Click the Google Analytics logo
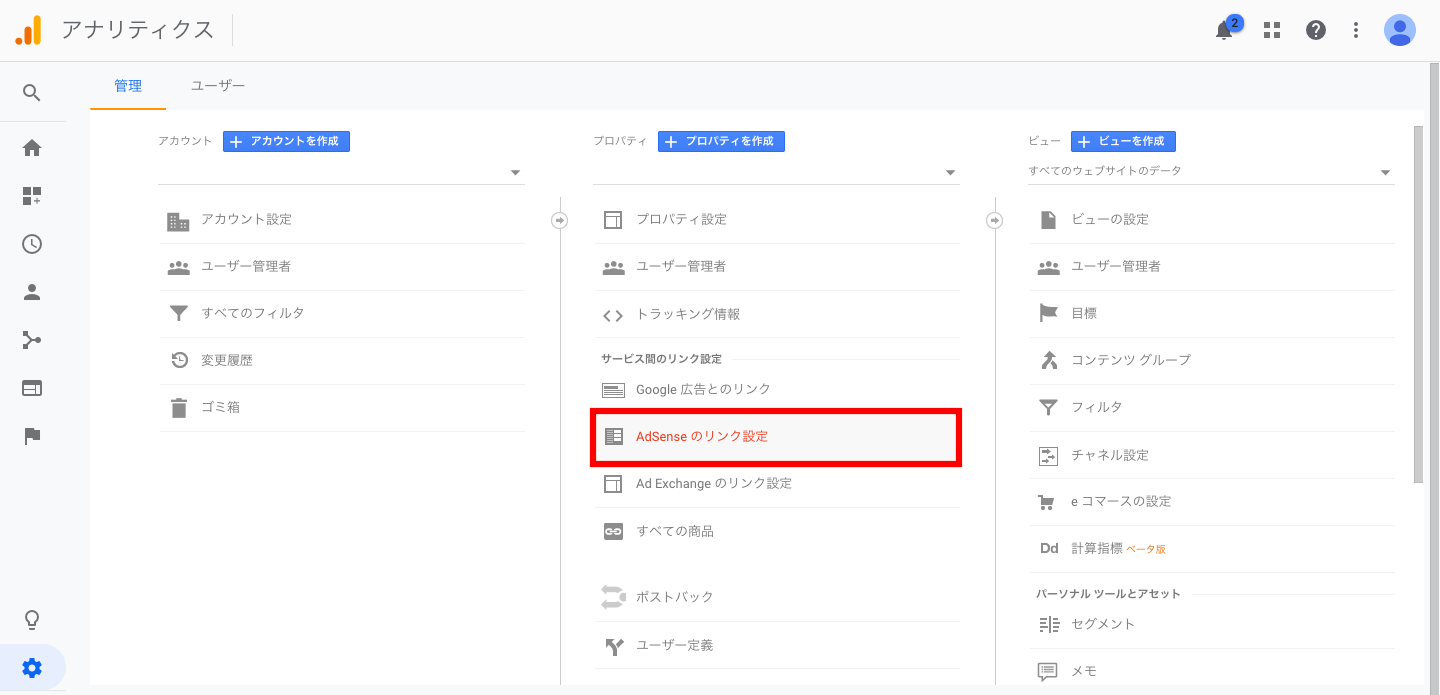 pos(29,30)
